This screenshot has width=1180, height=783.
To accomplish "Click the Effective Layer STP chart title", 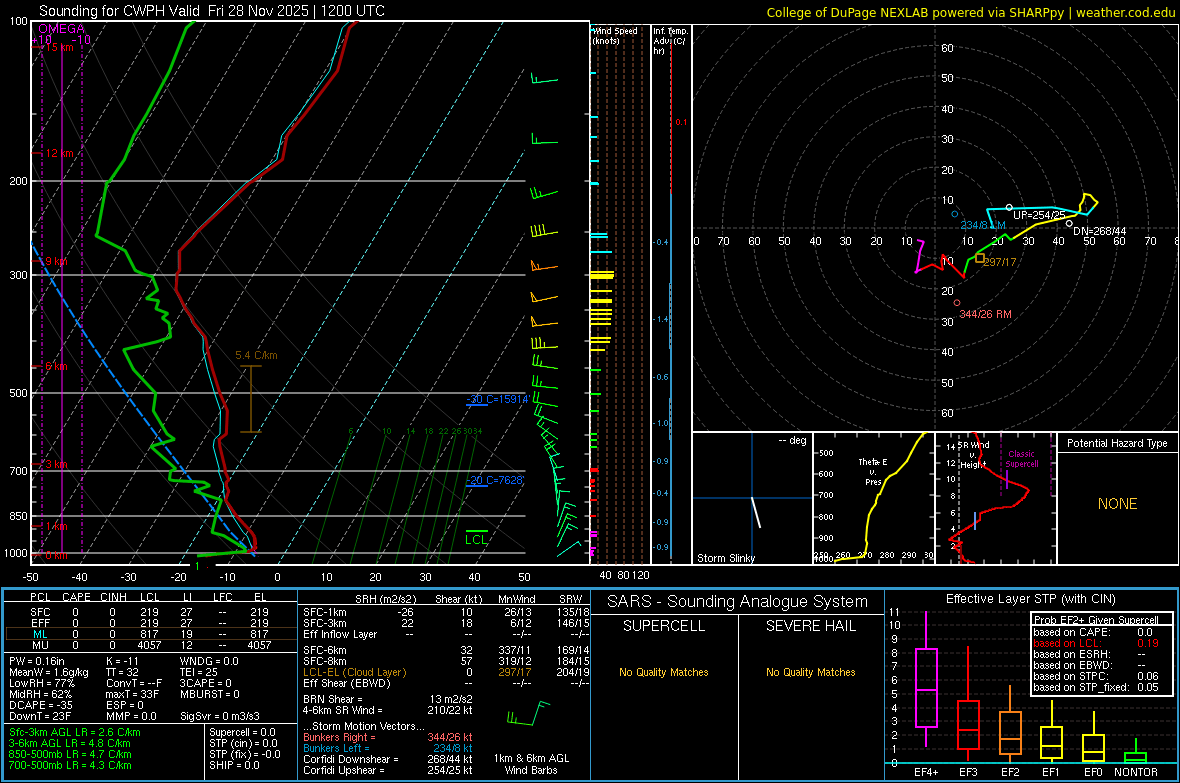I will point(1030,599).
